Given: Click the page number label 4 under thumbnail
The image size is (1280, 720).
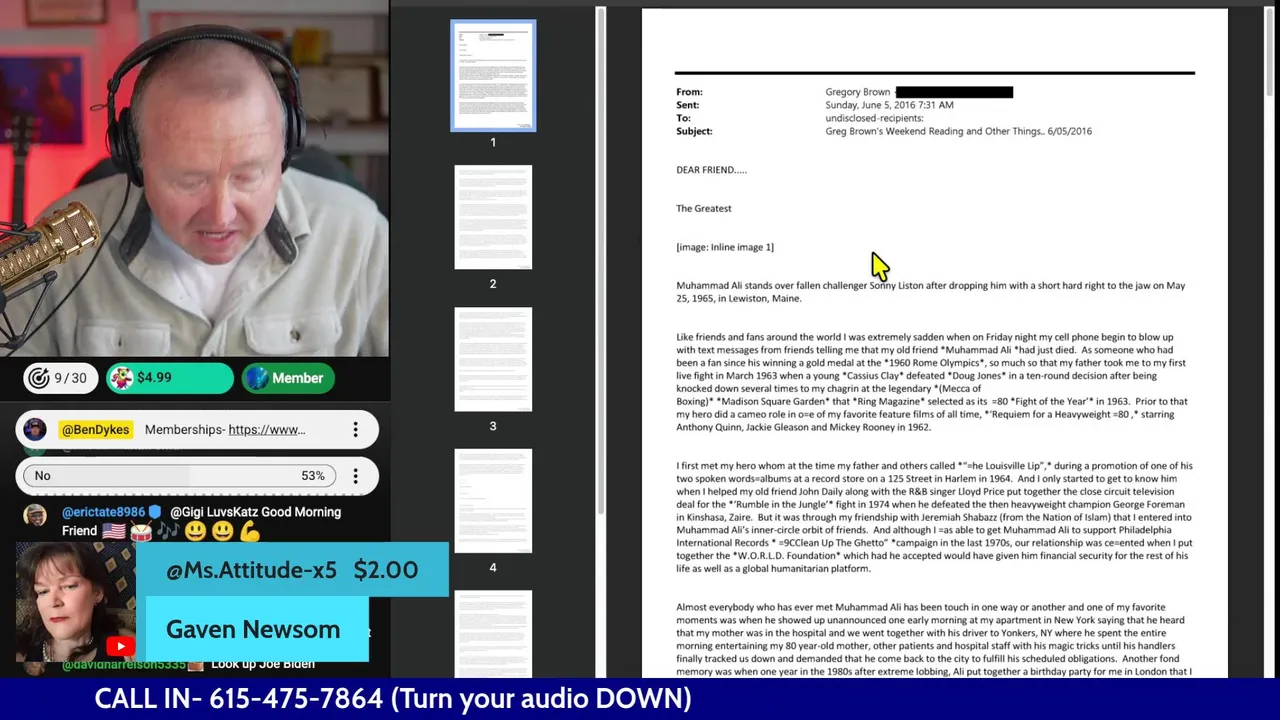Looking at the screenshot, I should coord(493,568).
